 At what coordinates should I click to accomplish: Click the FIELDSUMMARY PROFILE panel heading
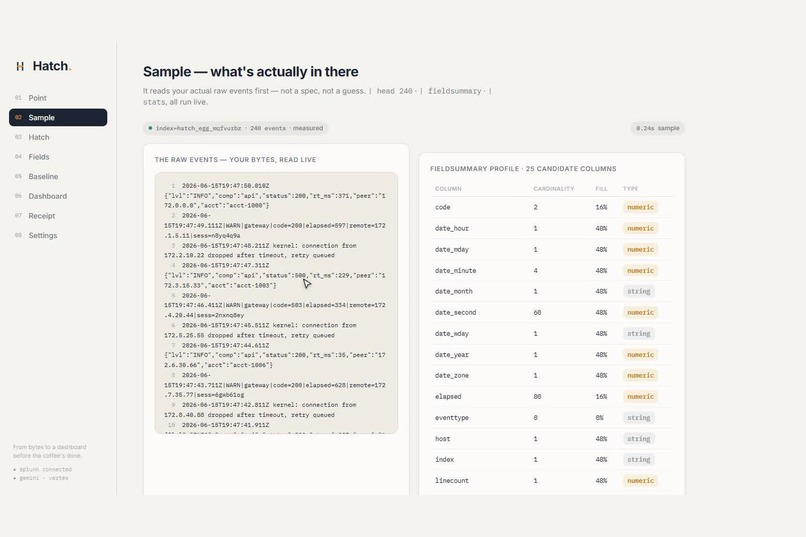[523, 169]
